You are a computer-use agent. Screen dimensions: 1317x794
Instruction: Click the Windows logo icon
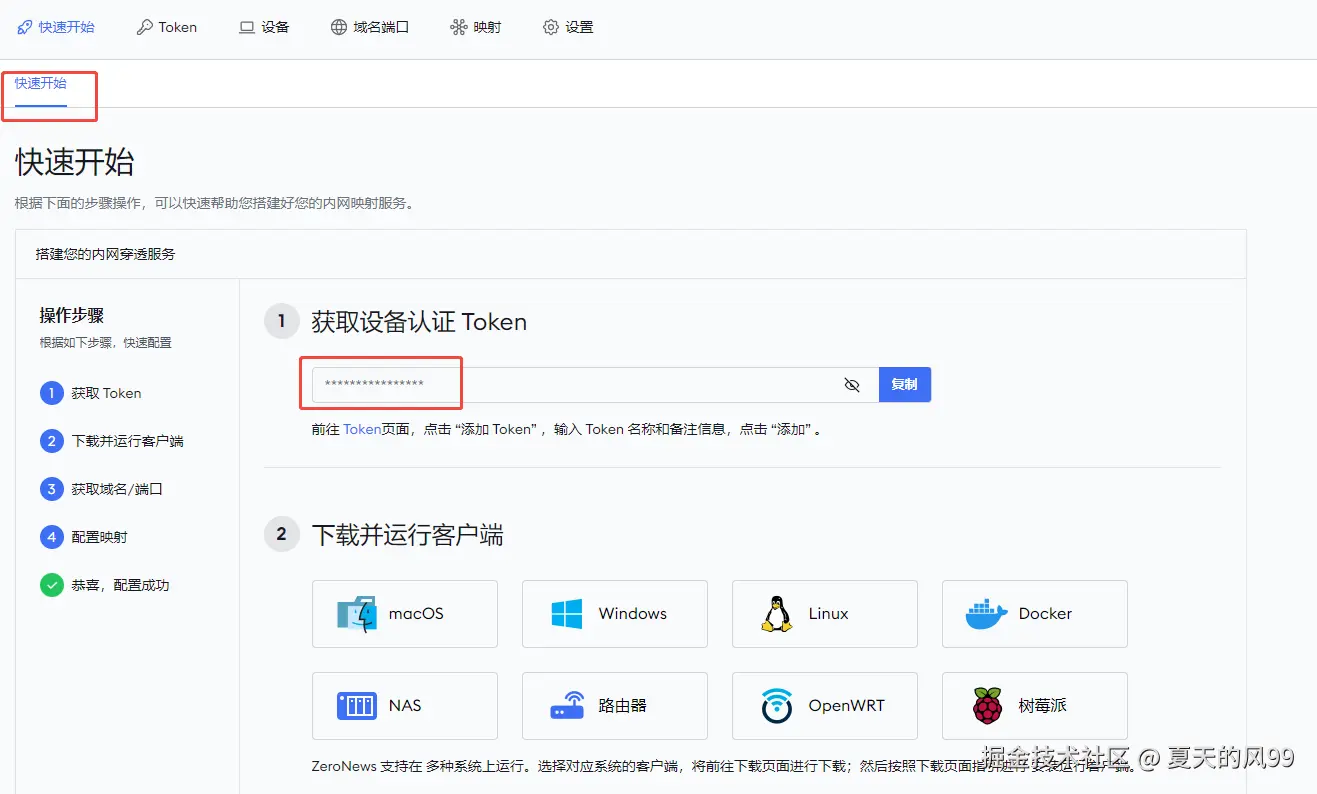(x=567, y=614)
